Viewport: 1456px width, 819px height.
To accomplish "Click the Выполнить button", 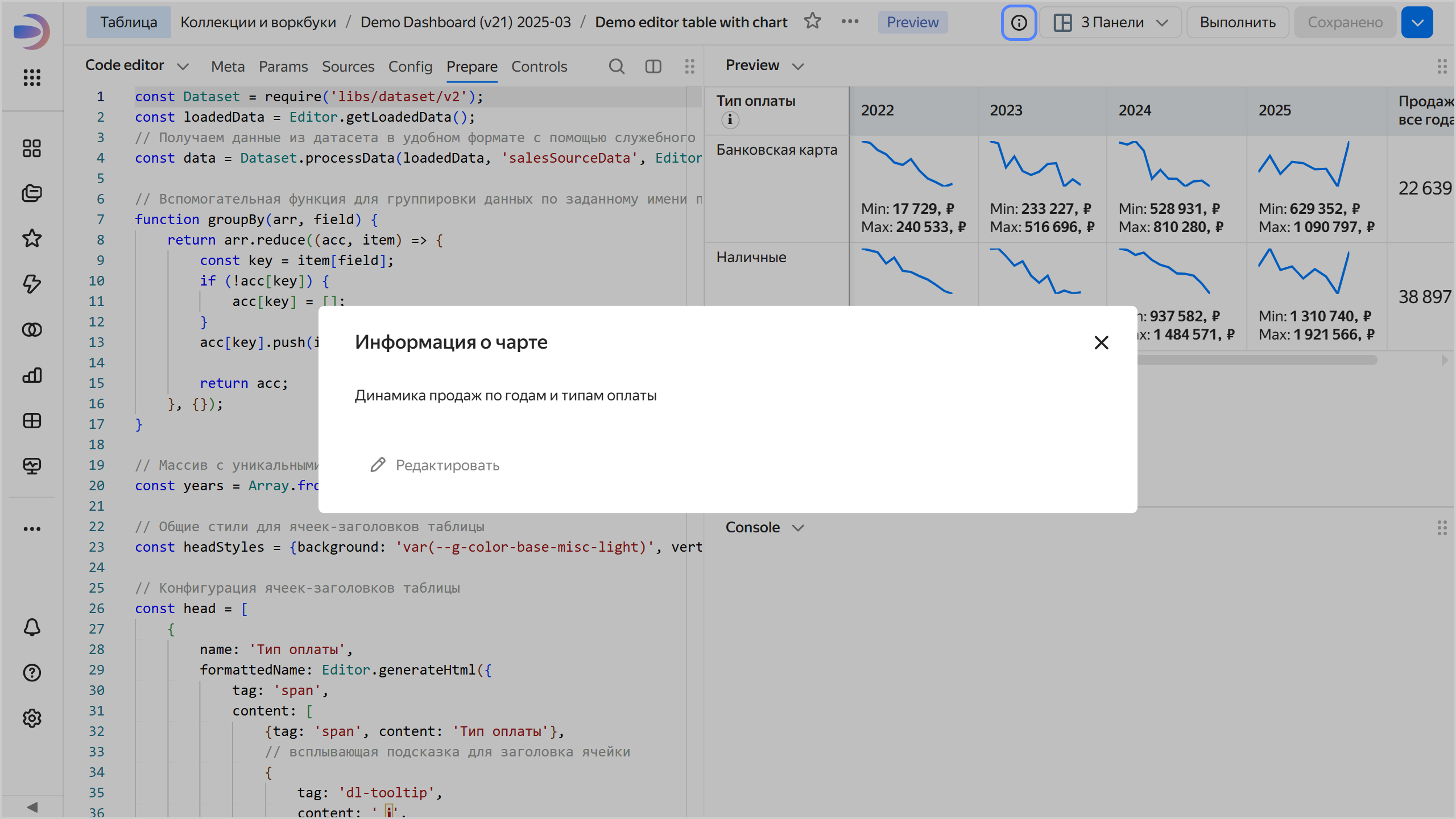I will (x=1238, y=23).
